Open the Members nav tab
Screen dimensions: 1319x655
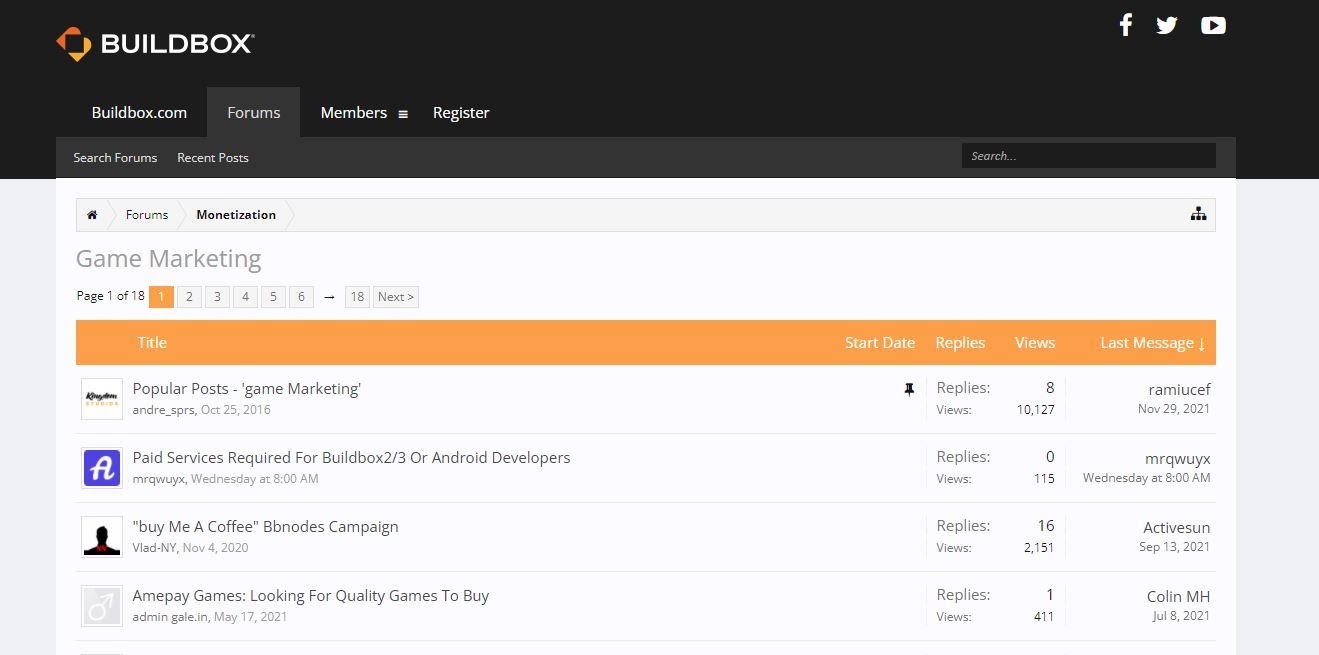(x=354, y=112)
